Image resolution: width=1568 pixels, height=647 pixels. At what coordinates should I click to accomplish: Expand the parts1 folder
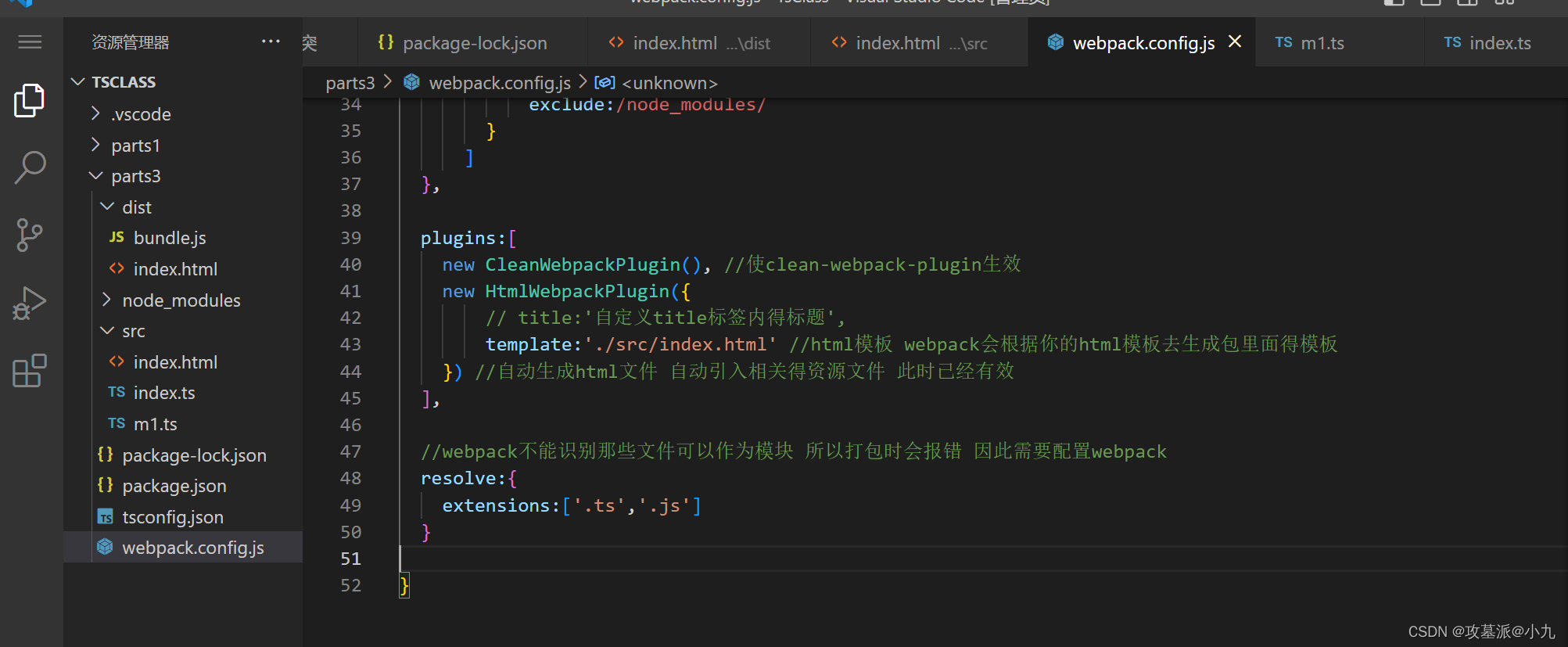(95, 145)
